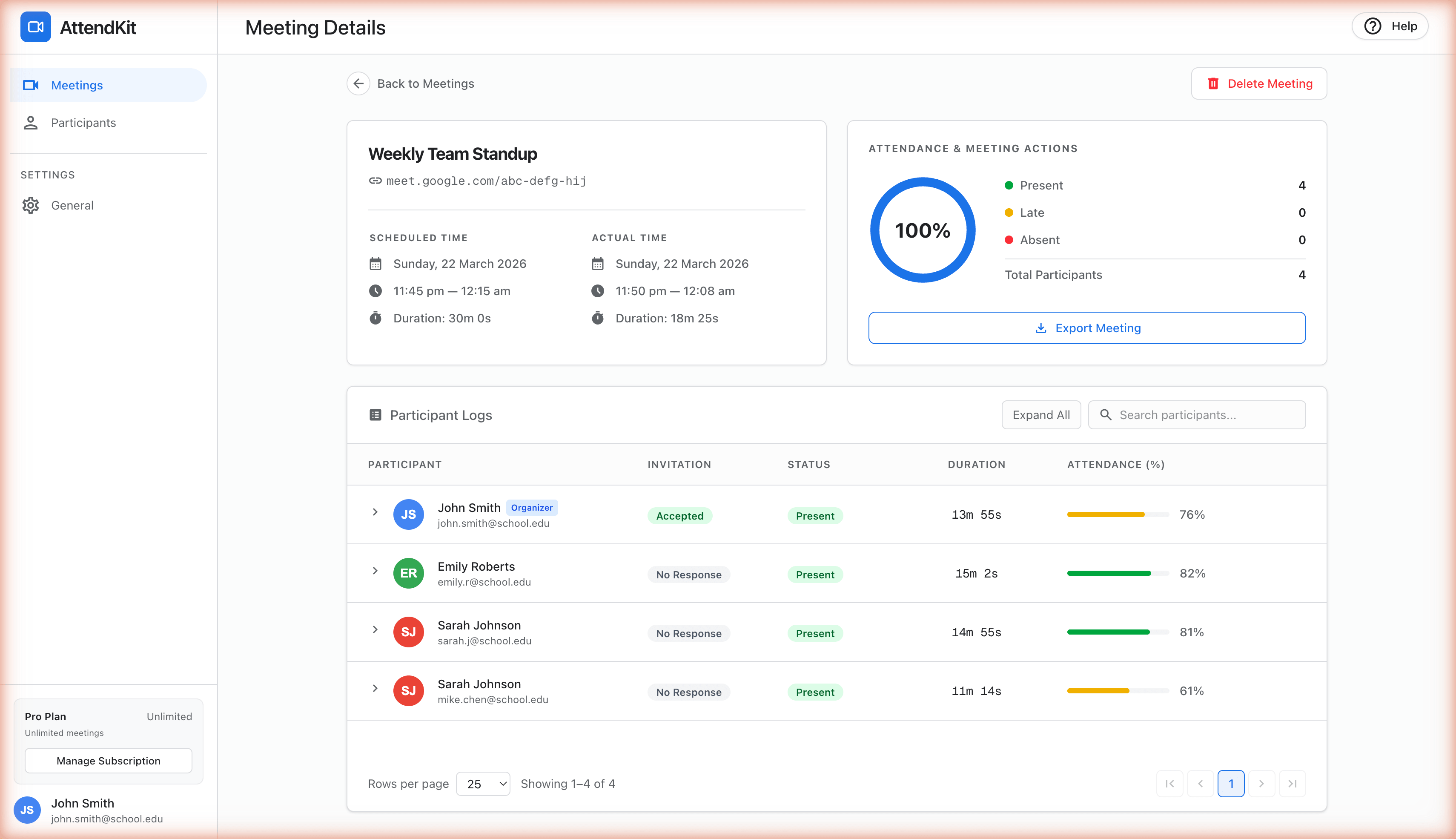Viewport: 1456px width, 839px height.
Task: Open General settings in the sidebar
Action: [108, 205]
